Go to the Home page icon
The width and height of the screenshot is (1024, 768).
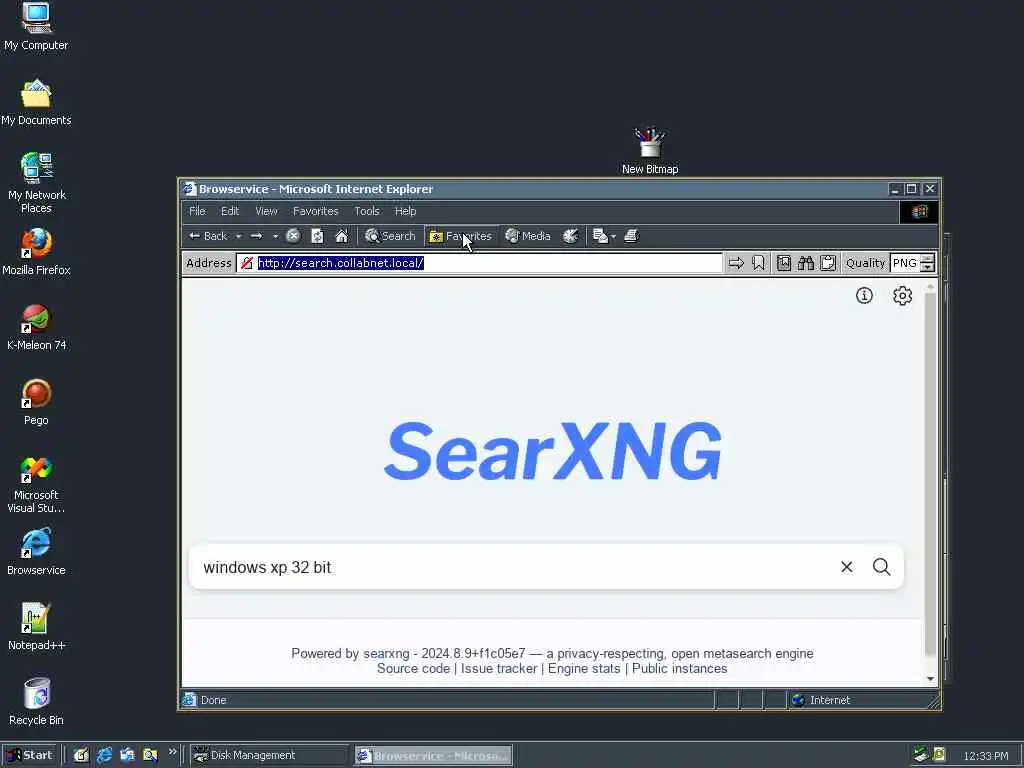(342, 236)
